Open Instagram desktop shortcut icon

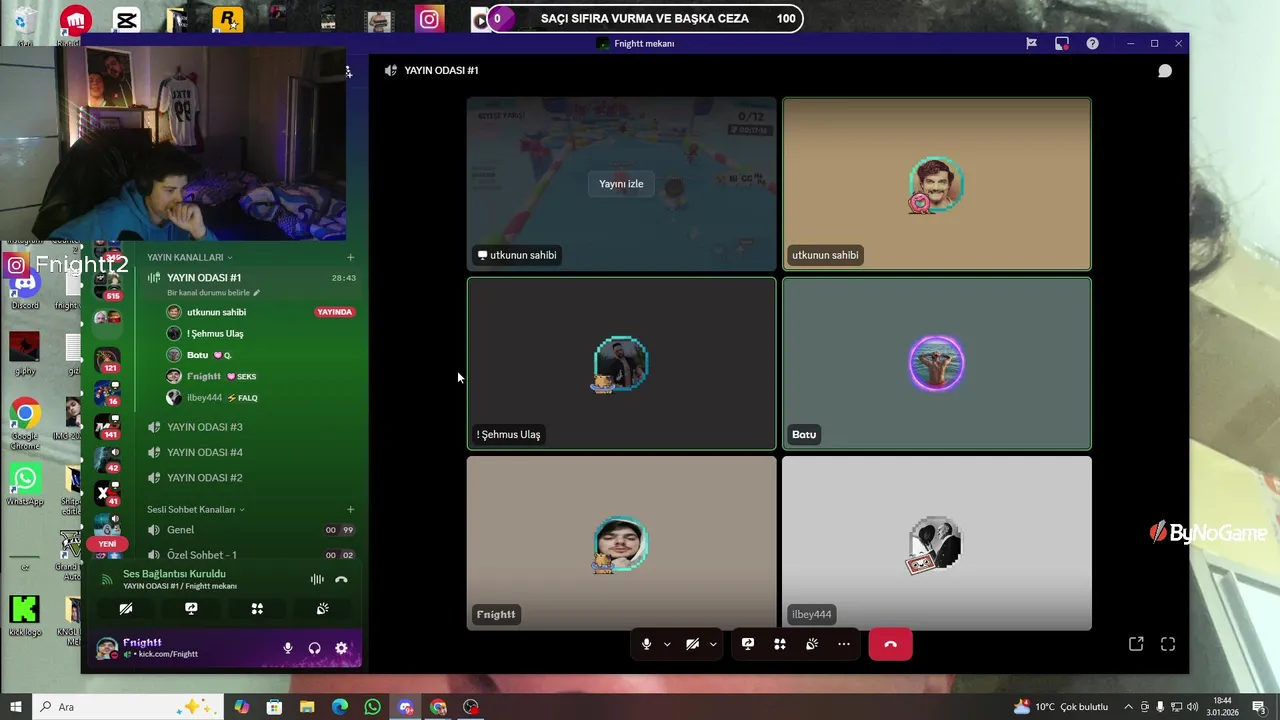pyautogui.click(x=429, y=19)
